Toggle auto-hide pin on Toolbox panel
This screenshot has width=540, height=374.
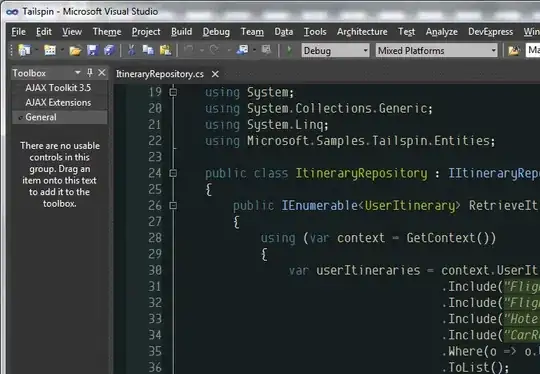[90, 73]
